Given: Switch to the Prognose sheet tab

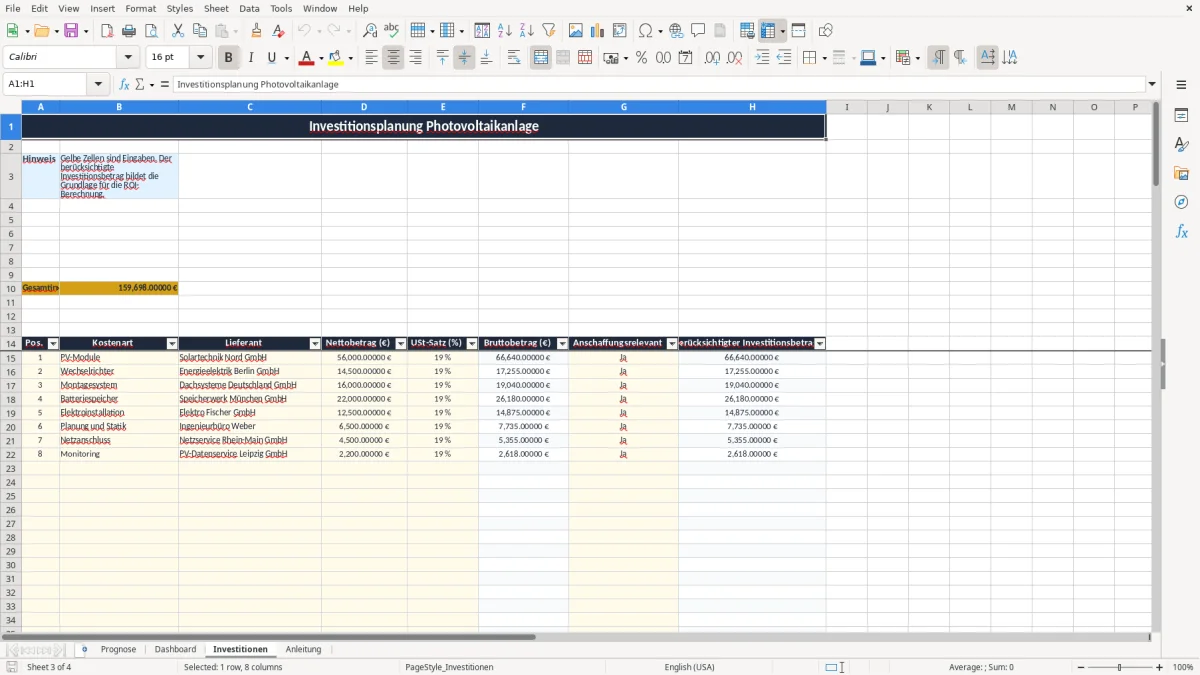Looking at the screenshot, I should 118,649.
